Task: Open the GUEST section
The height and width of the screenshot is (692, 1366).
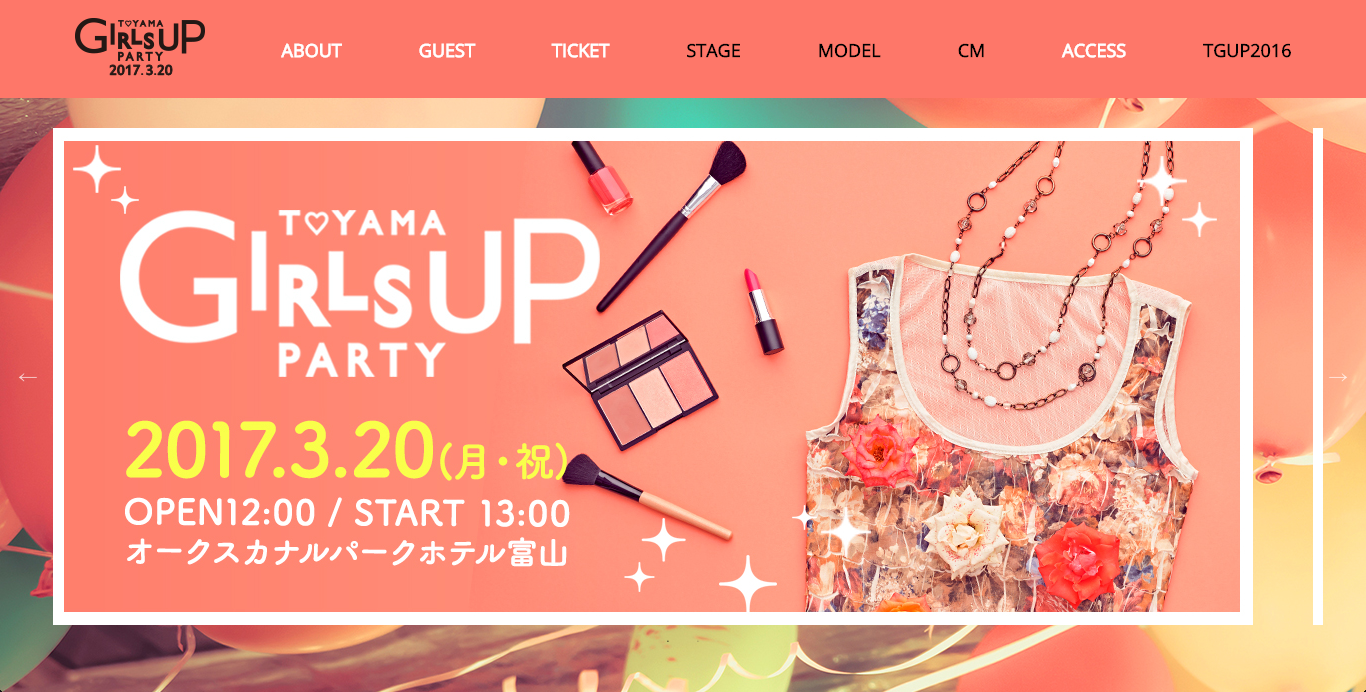Action: [x=447, y=51]
